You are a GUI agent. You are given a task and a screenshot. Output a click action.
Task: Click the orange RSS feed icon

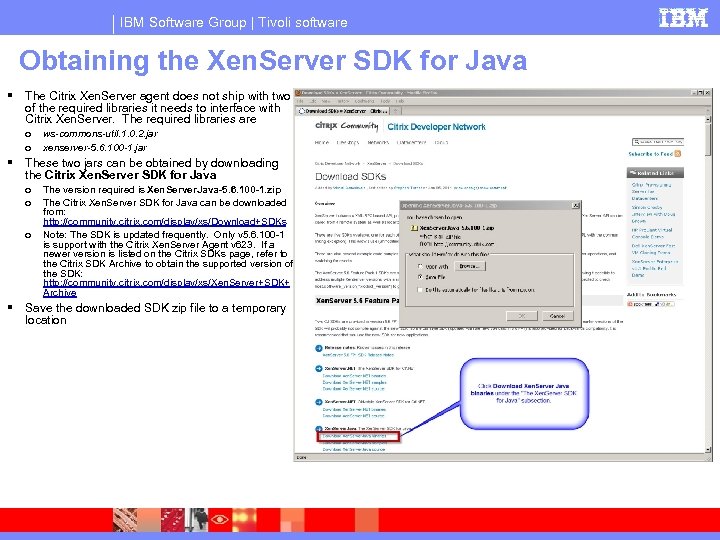(678, 154)
